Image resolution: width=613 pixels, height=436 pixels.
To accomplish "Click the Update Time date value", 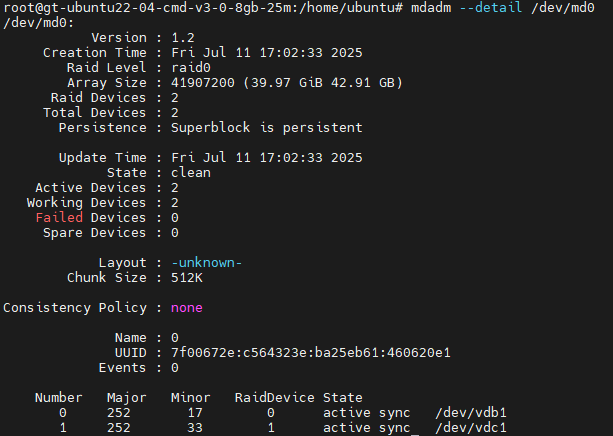I will (267, 158).
